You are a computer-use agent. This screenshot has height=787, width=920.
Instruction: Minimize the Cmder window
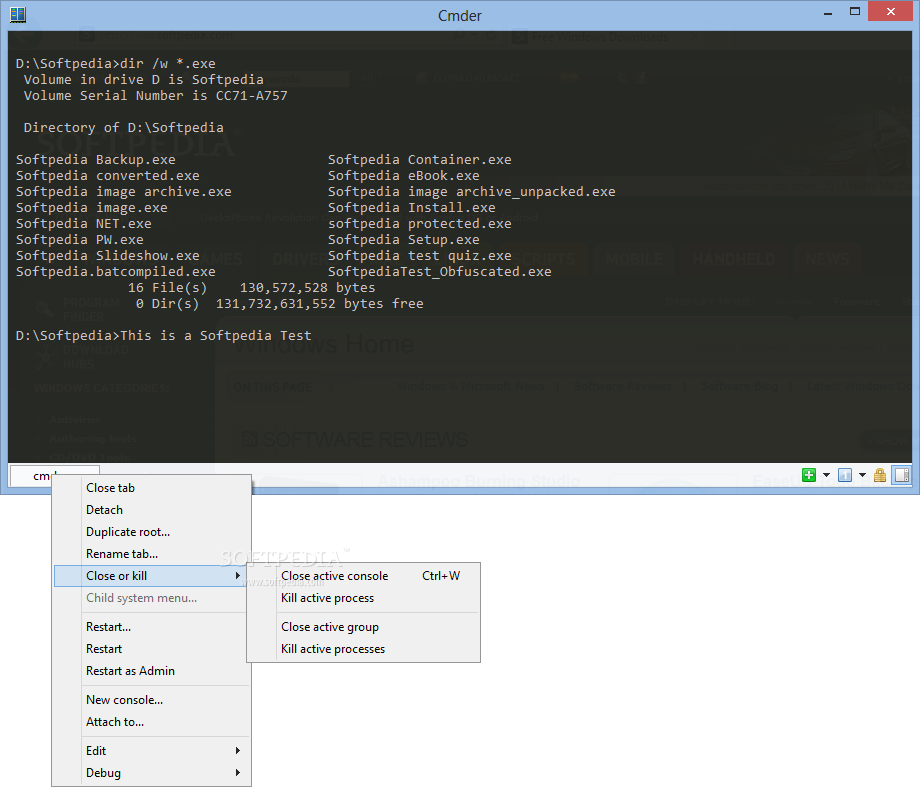[x=828, y=13]
